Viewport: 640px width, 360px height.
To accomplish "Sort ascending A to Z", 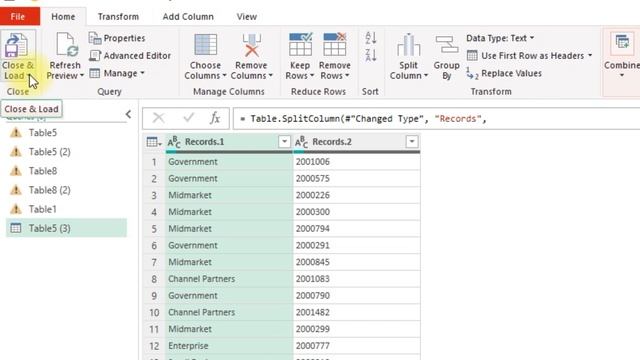I will pos(371,38).
